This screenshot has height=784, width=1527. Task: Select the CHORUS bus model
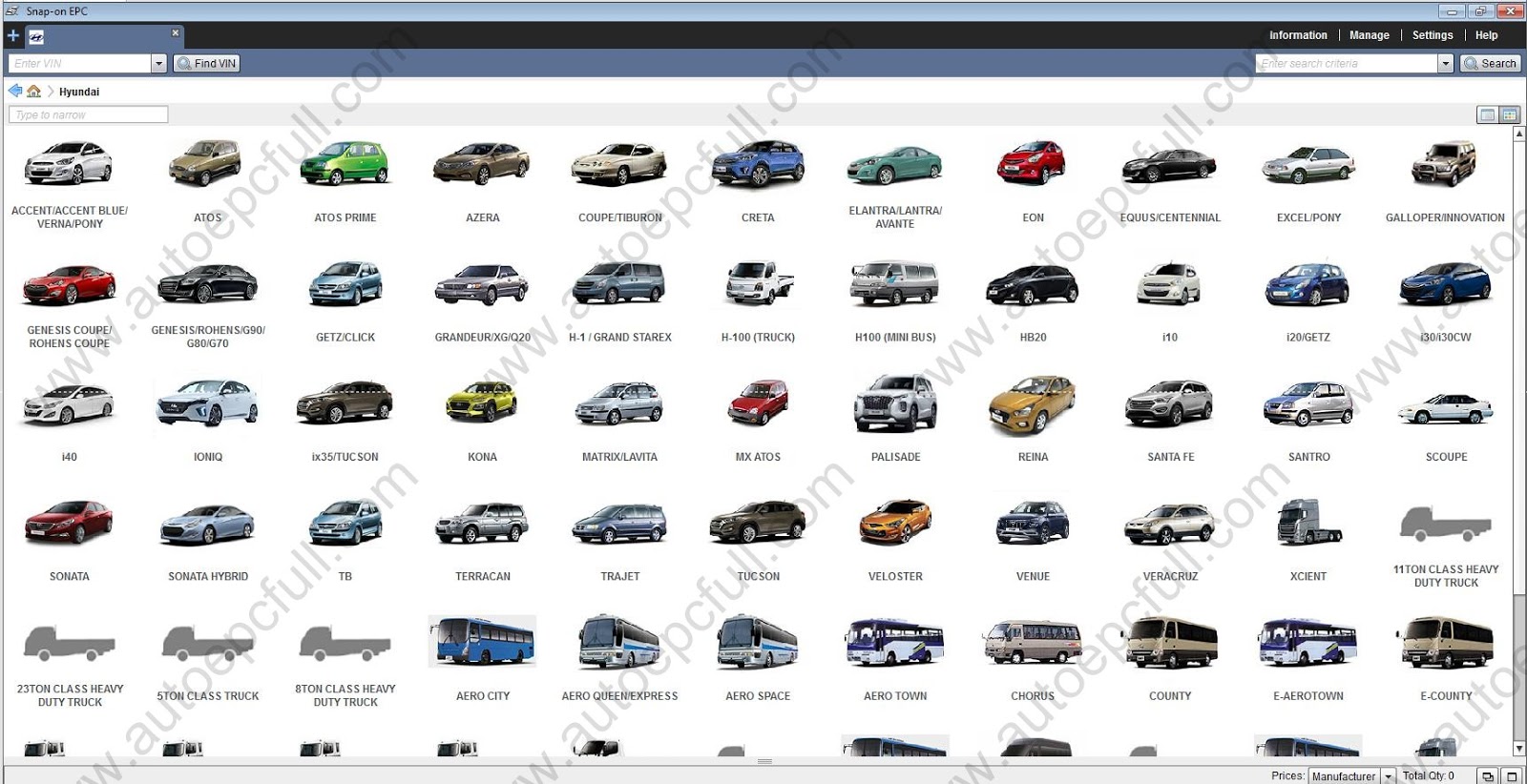pos(1033,658)
